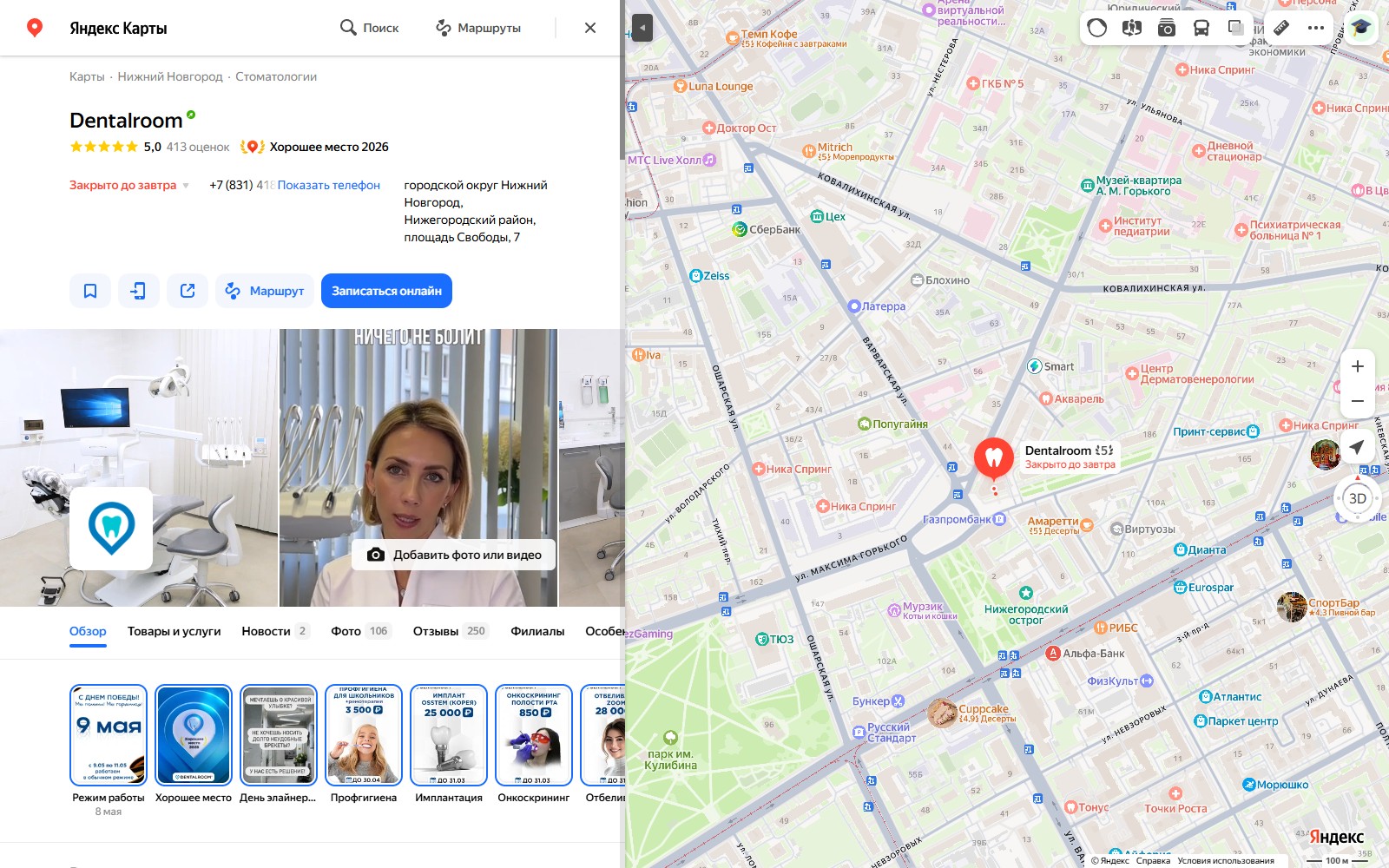
Task: Click Записаться онлайн booking button
Action: 386,291
